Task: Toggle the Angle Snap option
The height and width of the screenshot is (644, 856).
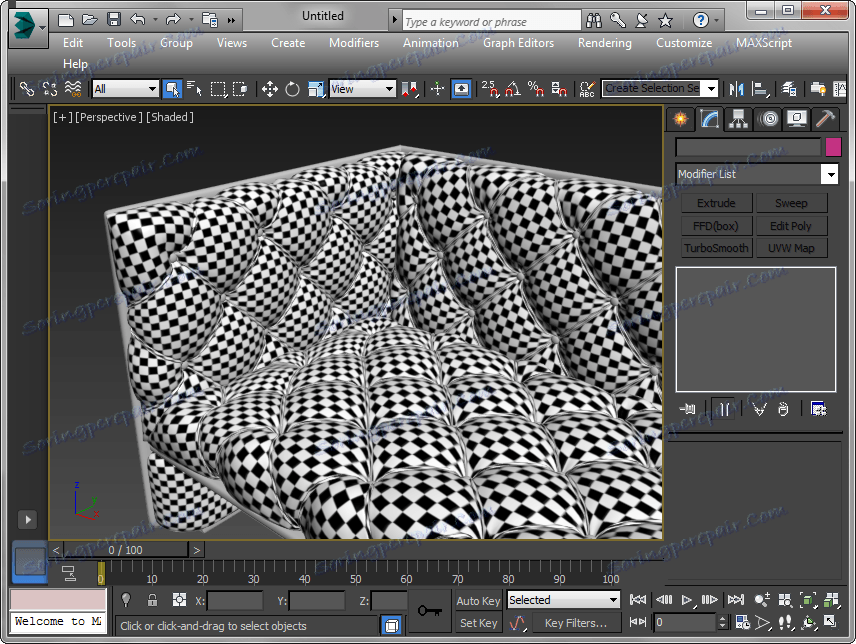Action: (x=512, y=89)
